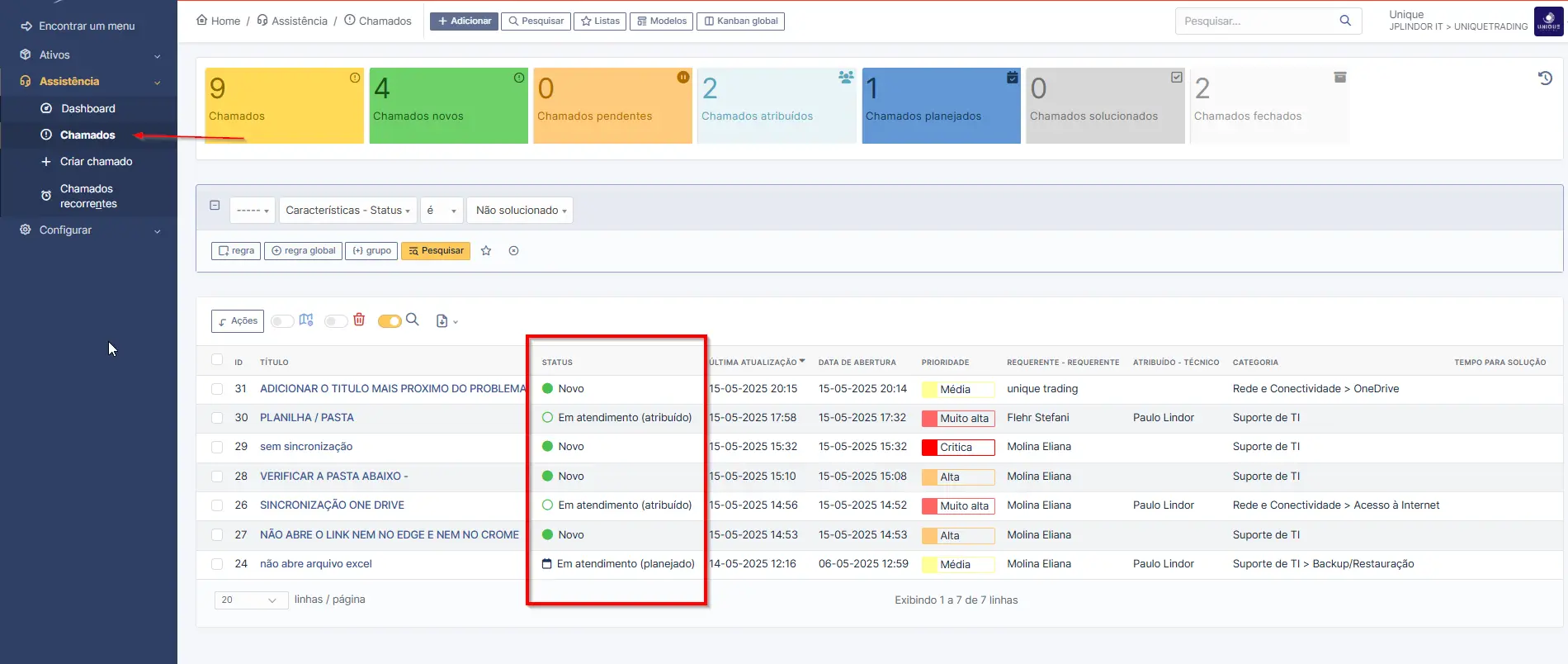Image resolution: width=1568 pixels, height=664 pixels.
Task: Collapse search criteria with the minus-square icon
Action: pos(215,206)
